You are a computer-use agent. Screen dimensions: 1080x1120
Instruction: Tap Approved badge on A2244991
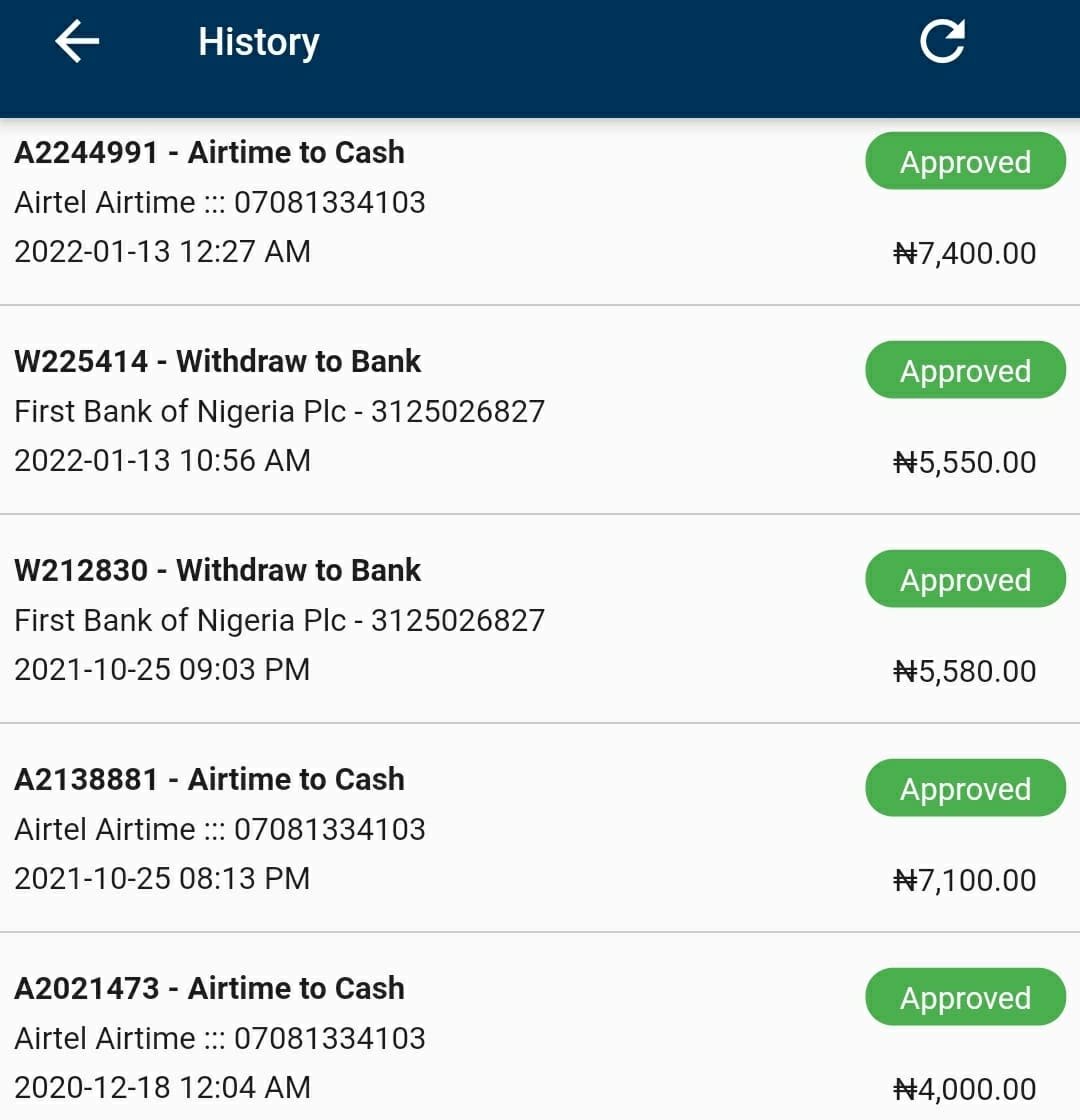965,162
